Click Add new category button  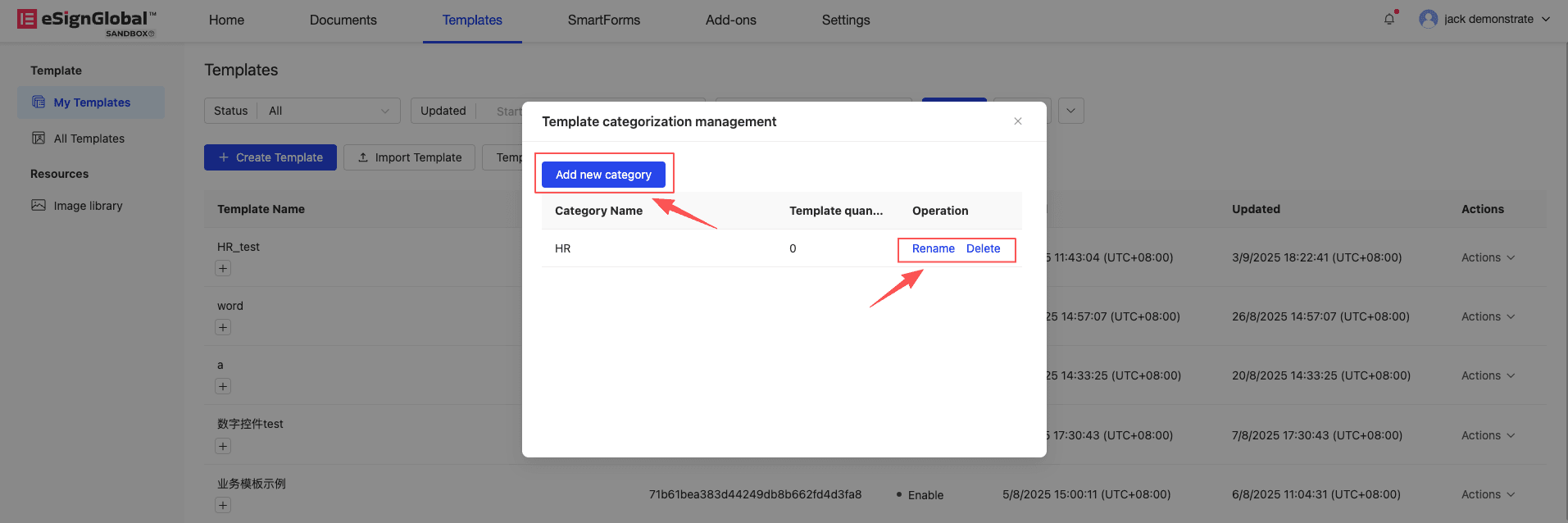603,175
